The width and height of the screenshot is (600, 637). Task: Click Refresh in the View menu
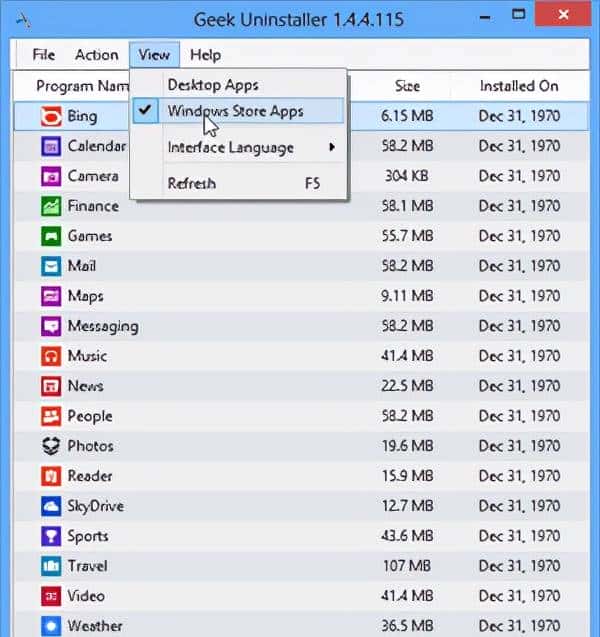click(192, 183)
